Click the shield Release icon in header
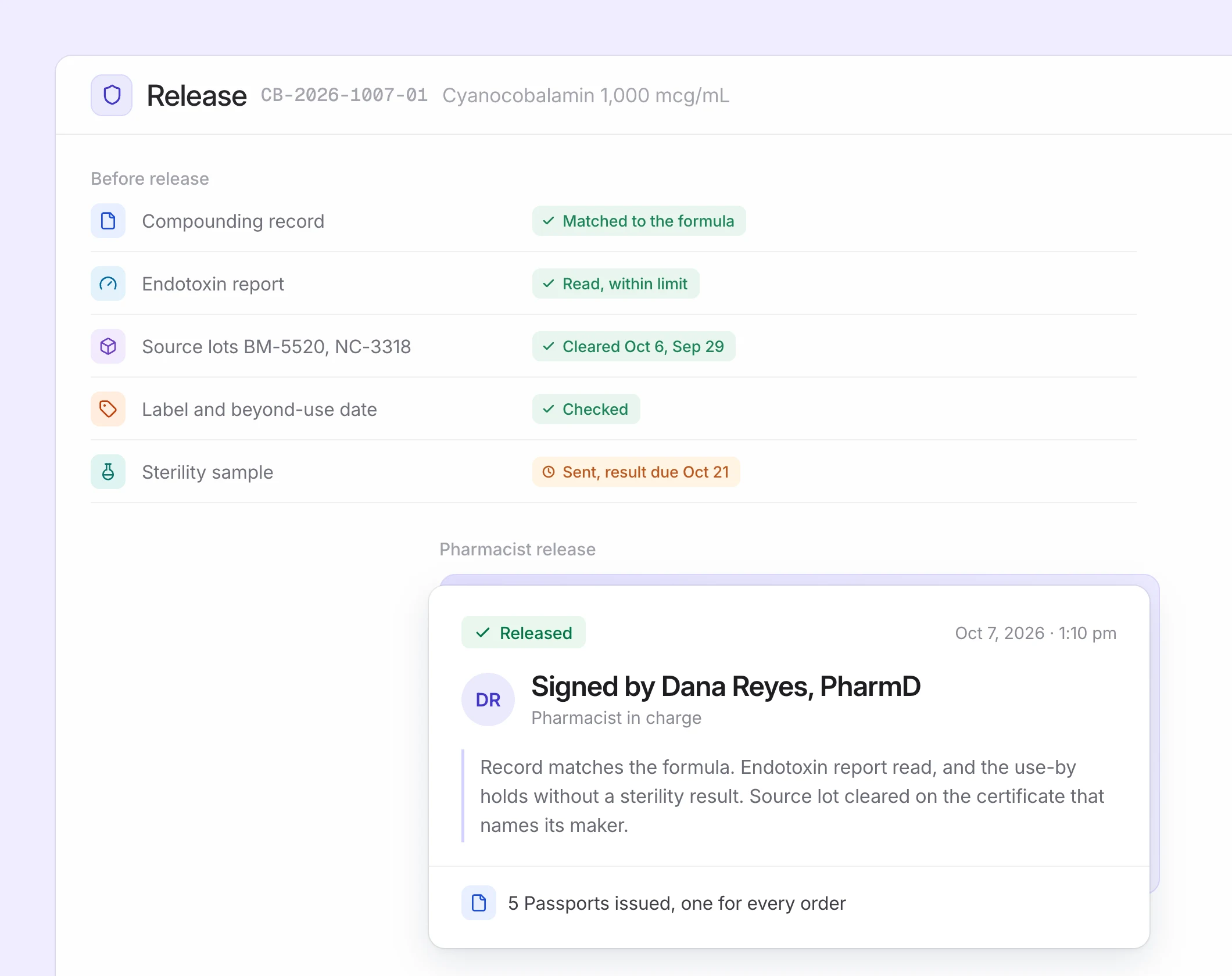 pos(112,95)
